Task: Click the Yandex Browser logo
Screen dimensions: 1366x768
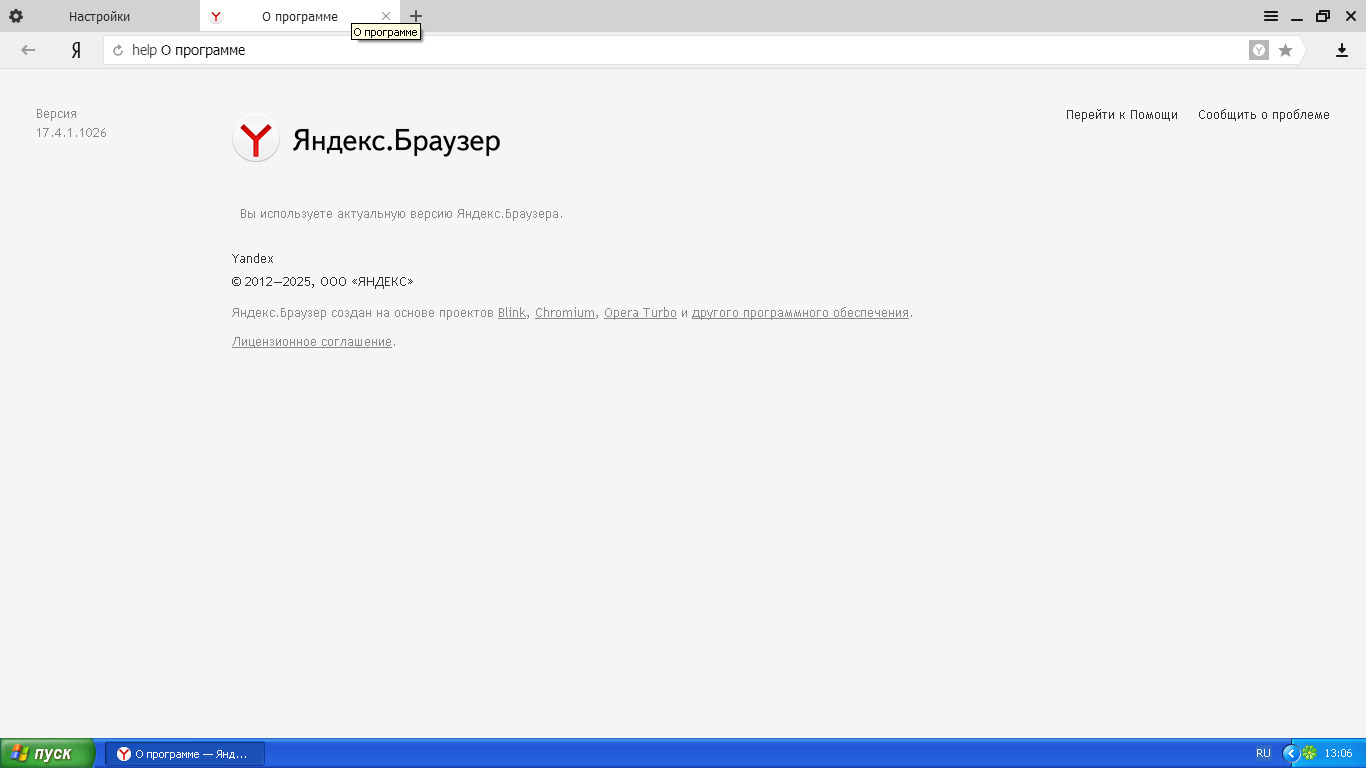Action: (256, 139)
